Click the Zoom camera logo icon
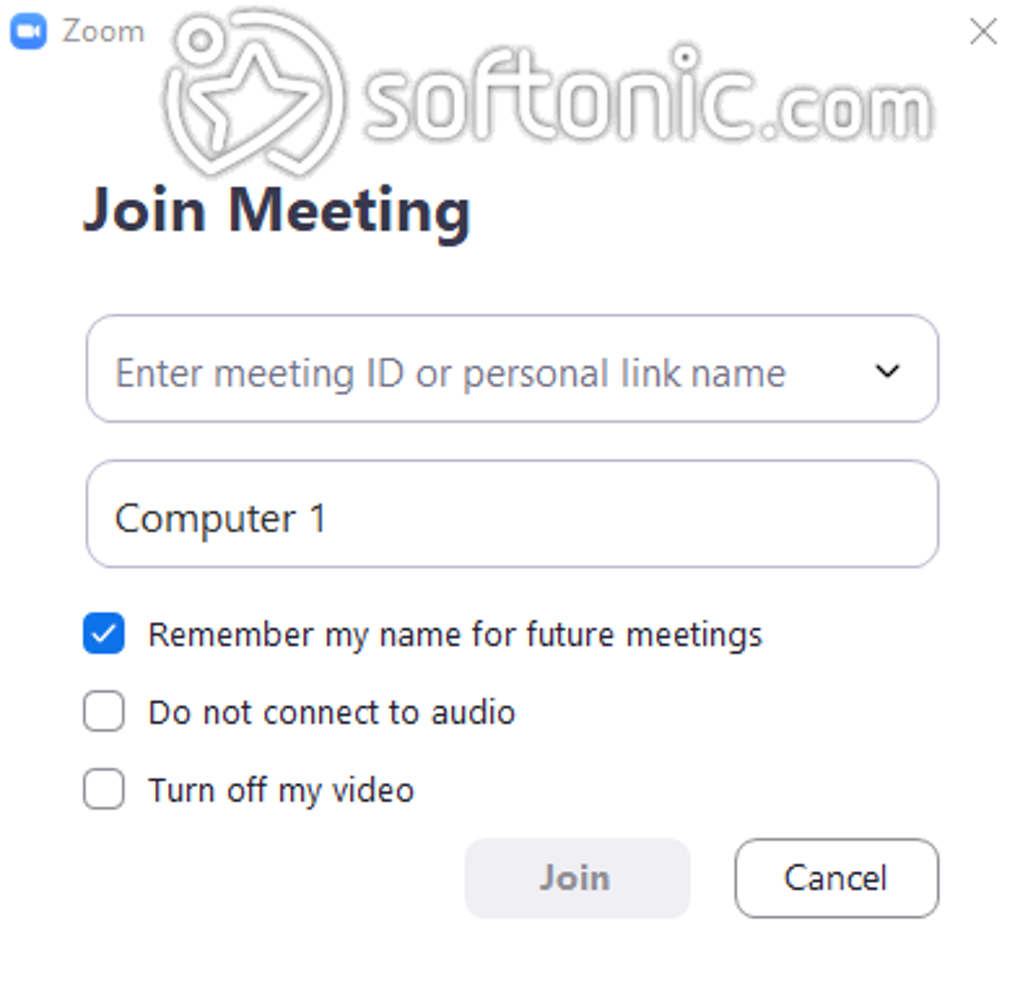 coord(29,31)
